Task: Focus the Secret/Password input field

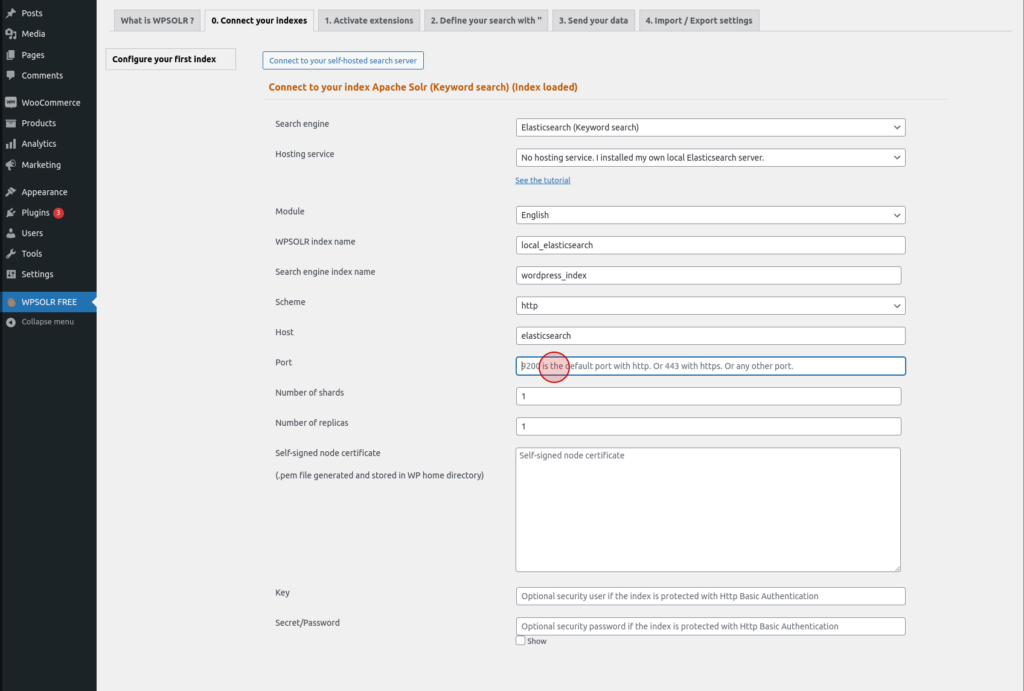Action: pos(710,626)
